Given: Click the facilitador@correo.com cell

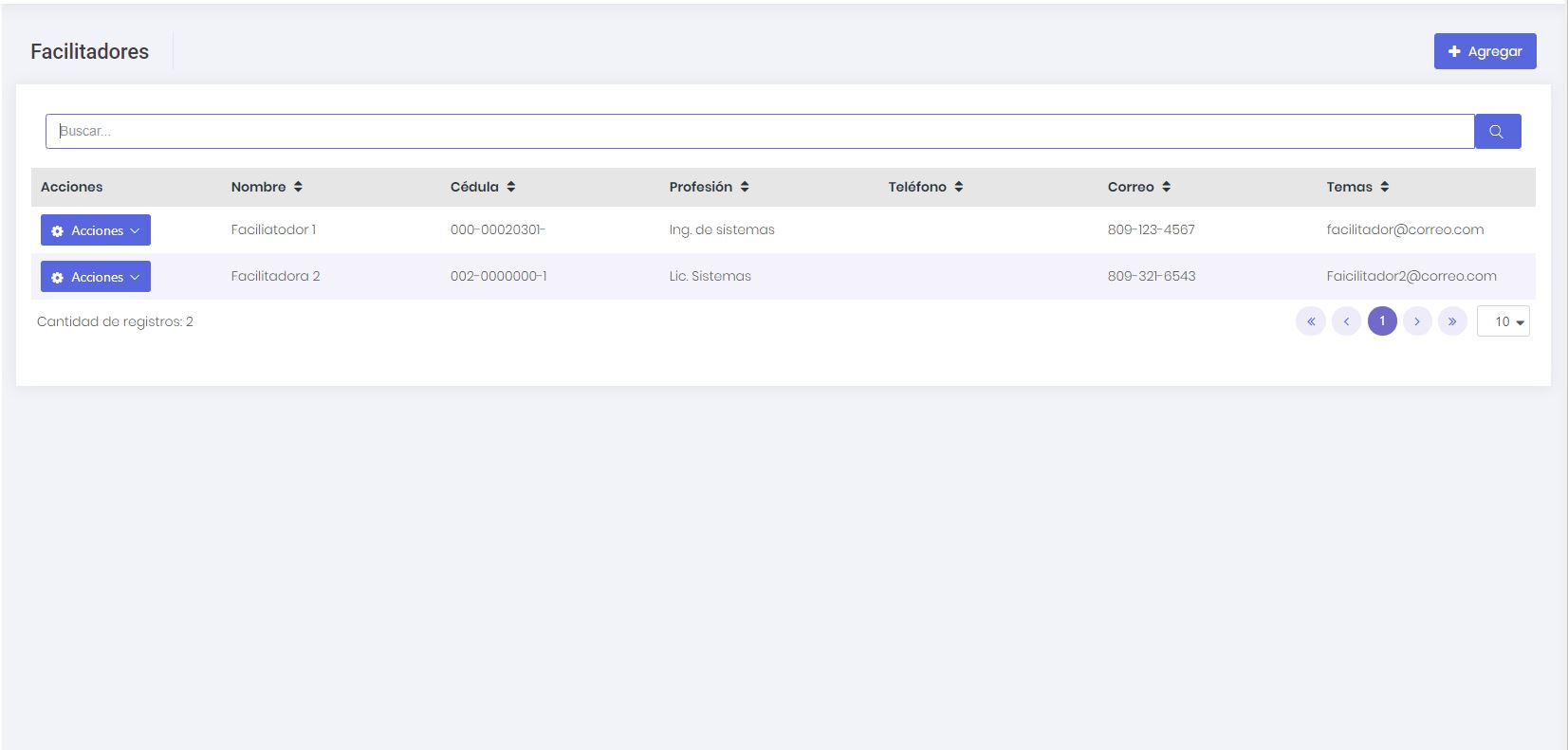Looking at the screenshot, I should click(x=1405, y=229).
